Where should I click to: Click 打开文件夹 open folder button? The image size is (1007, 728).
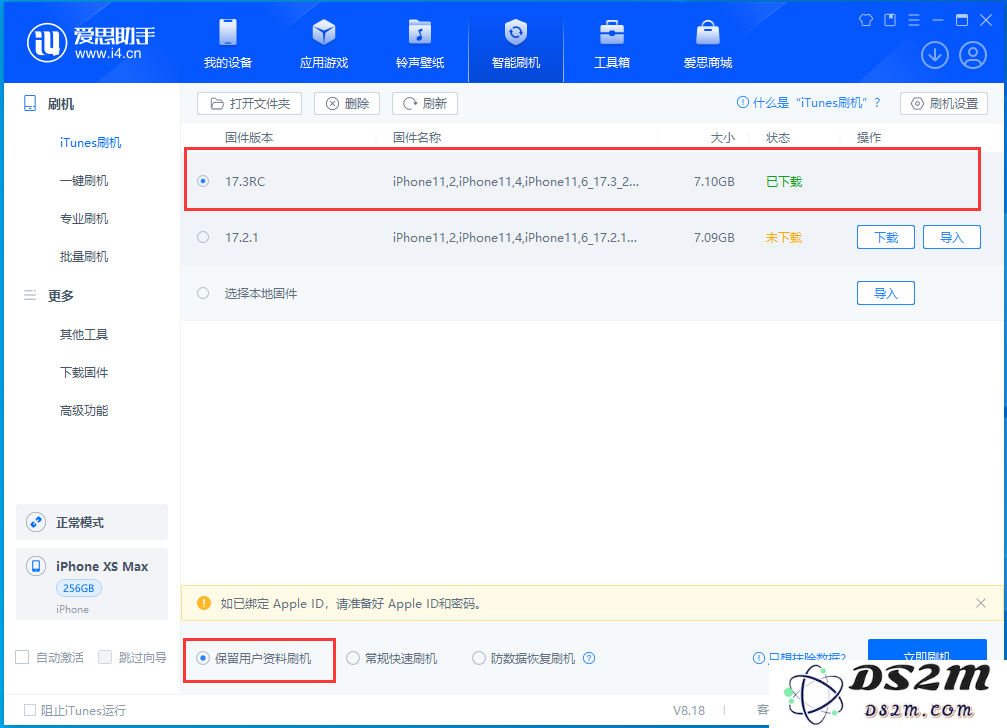pos(249,103)
